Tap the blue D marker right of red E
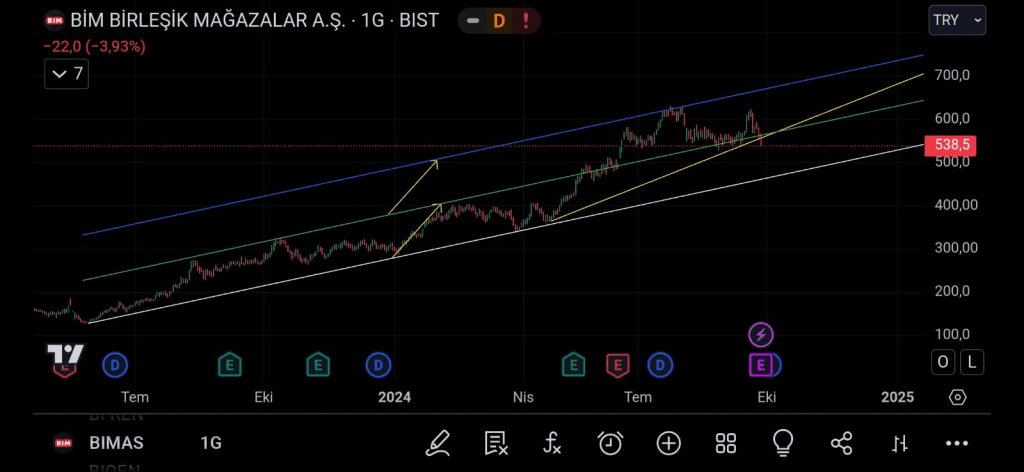1024x472 pixels. click(x=660, y=365)
